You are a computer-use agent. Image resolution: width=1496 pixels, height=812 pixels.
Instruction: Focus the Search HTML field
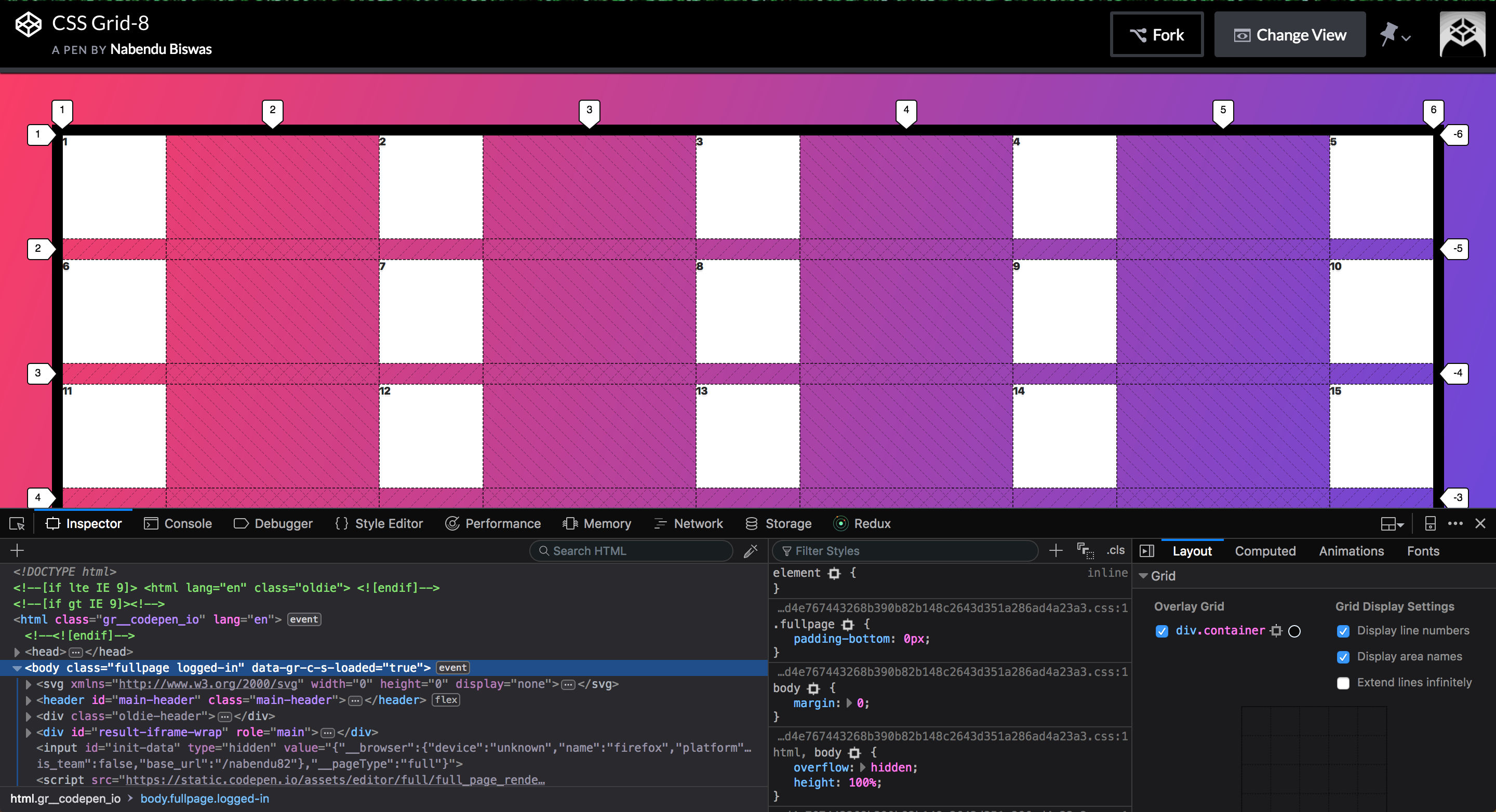click(x=631, y=551)
